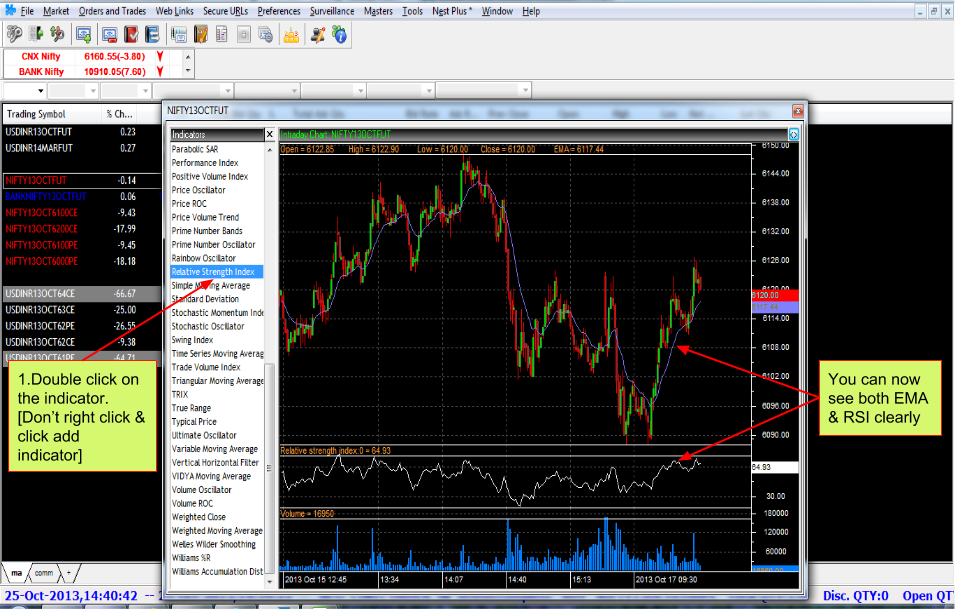Open the red book with checkmark icon
955x609 pixels.
point(131,35)
